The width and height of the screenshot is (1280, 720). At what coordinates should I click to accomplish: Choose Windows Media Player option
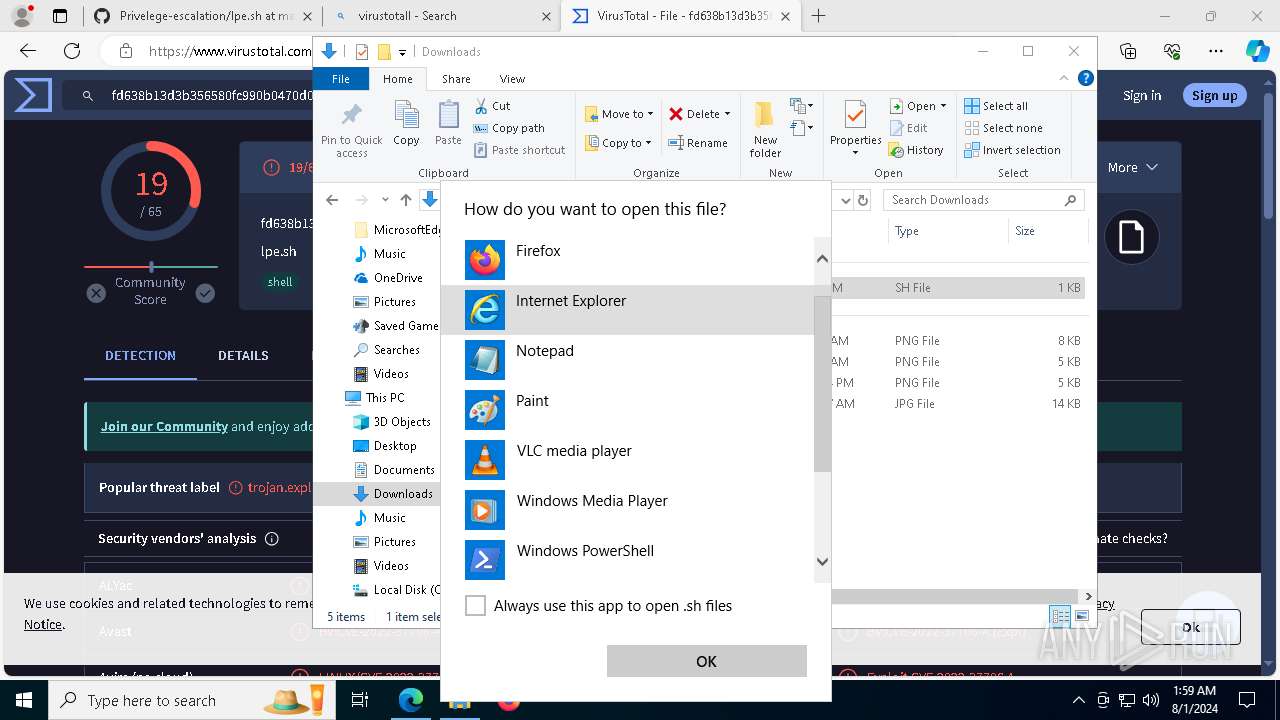(628, 510)
